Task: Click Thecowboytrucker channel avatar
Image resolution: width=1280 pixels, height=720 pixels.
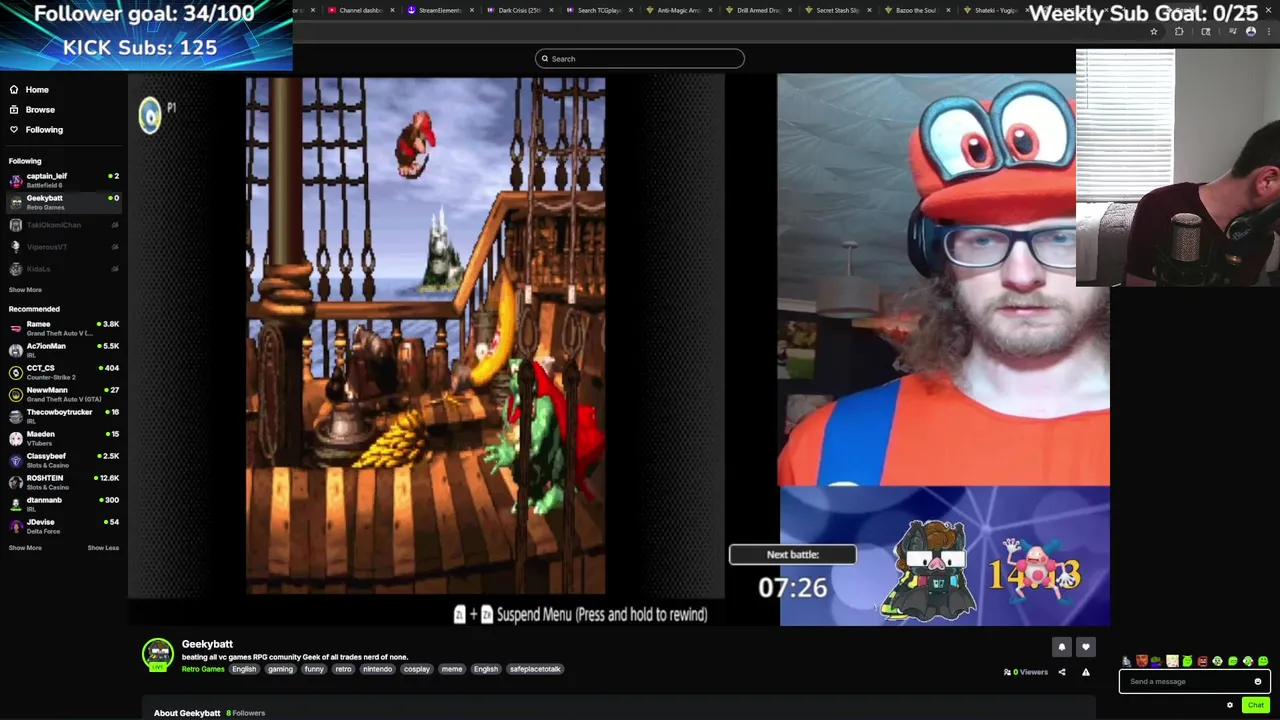Action: pos(15,416)
